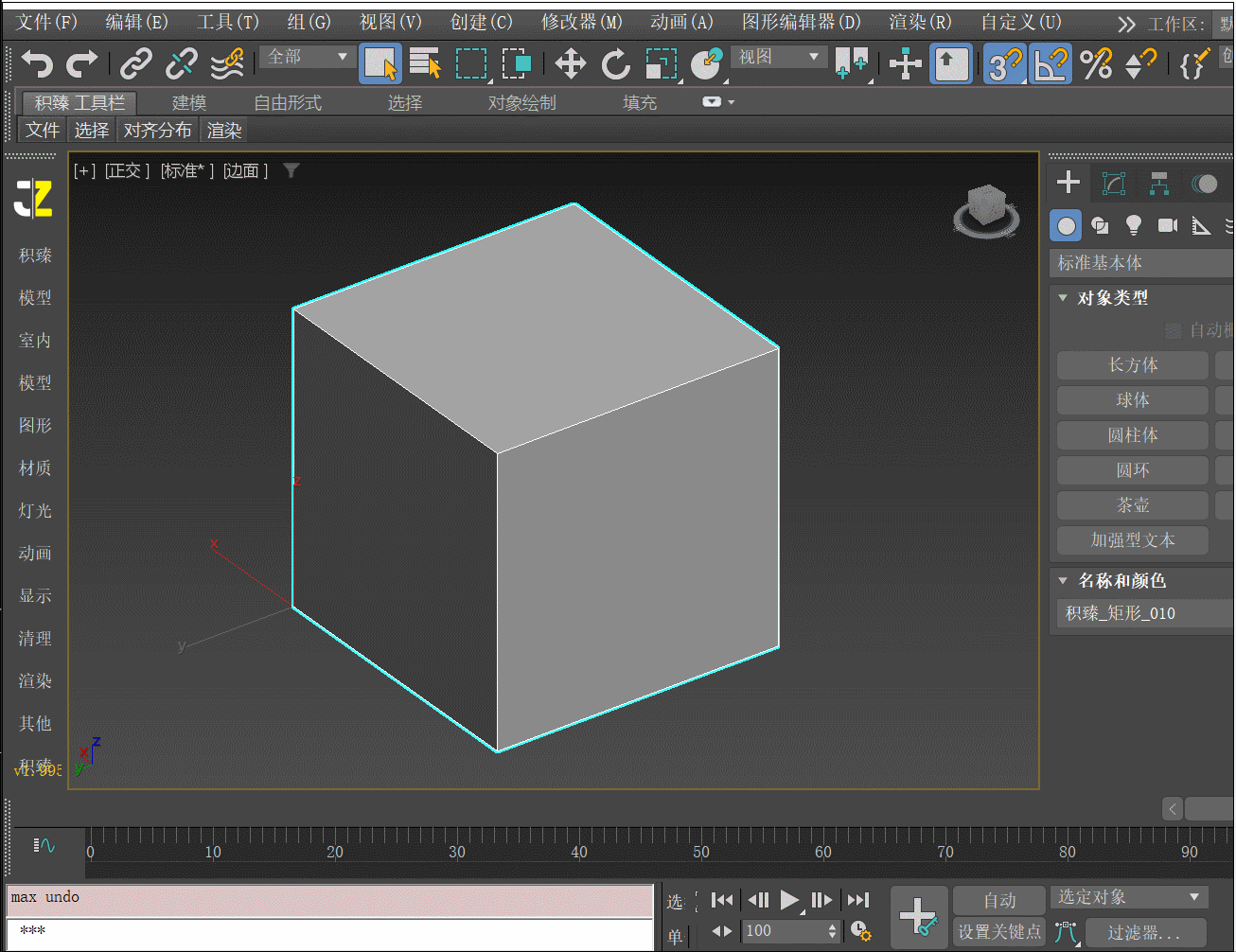Open the 工作区 workspace selector dropdown
This screenshot has width=1236, height=952.
pos(1225,24)
